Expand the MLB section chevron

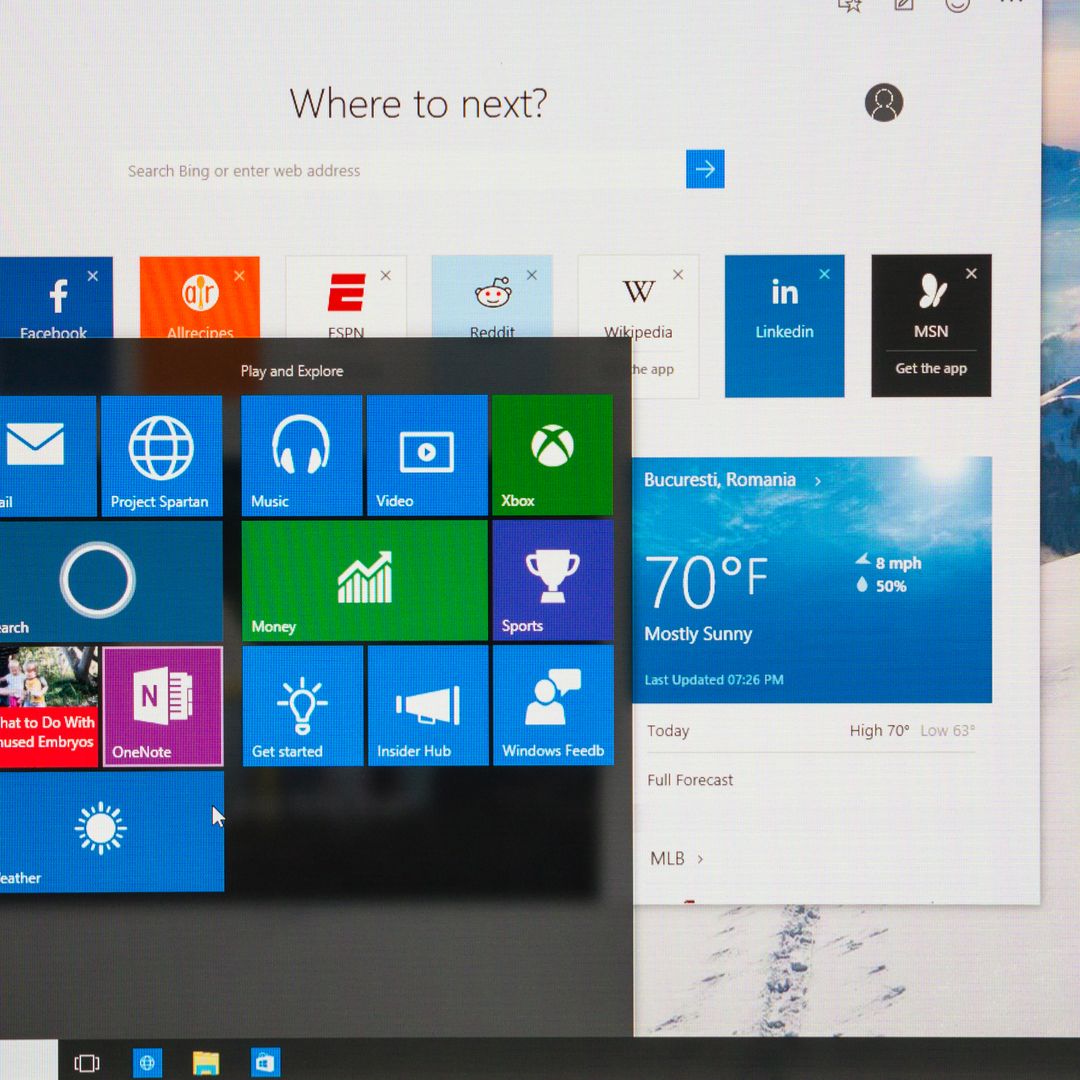tap(700, 859)
